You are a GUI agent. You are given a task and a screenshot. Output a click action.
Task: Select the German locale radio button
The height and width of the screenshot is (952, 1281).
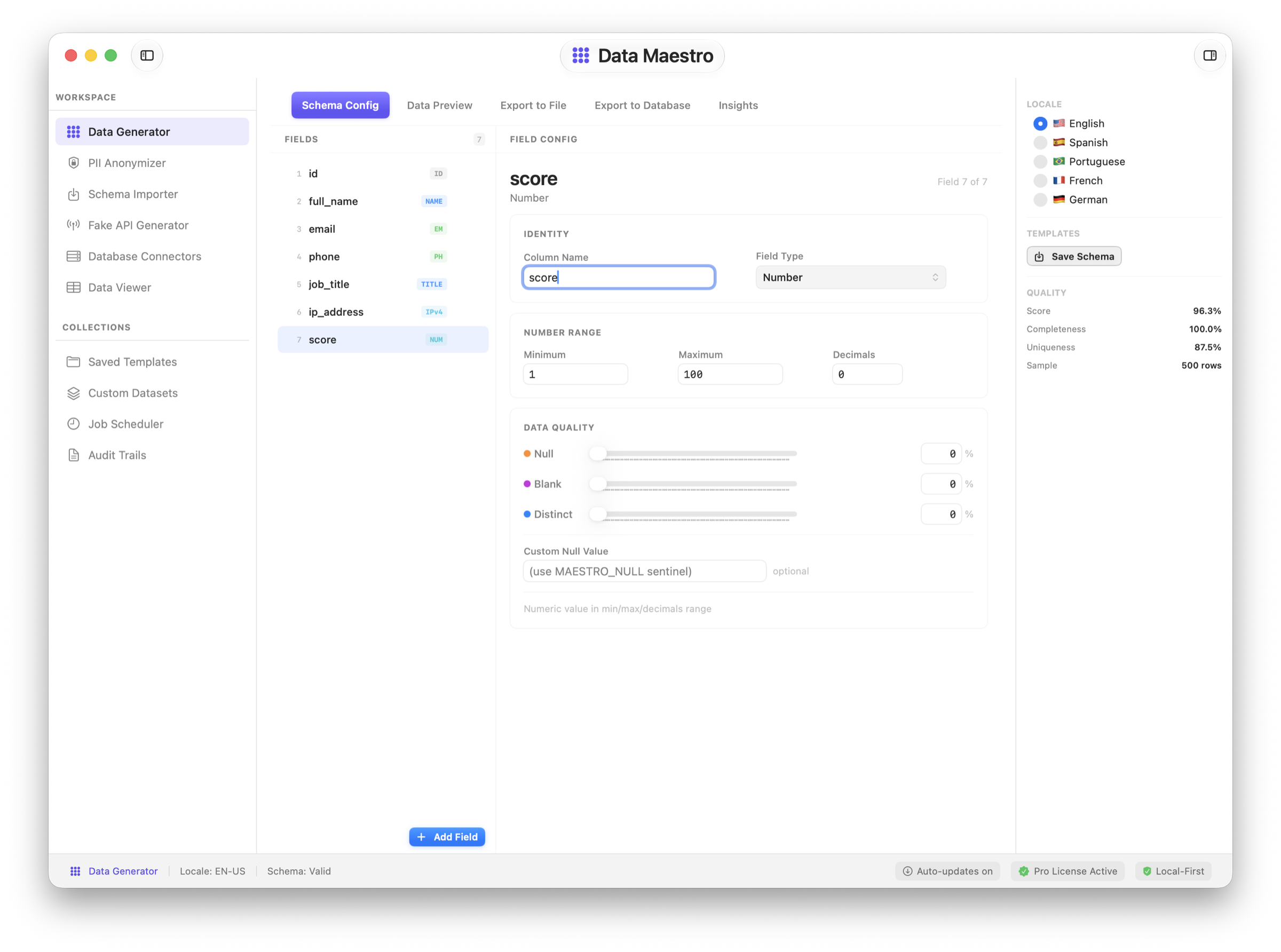1040,200
